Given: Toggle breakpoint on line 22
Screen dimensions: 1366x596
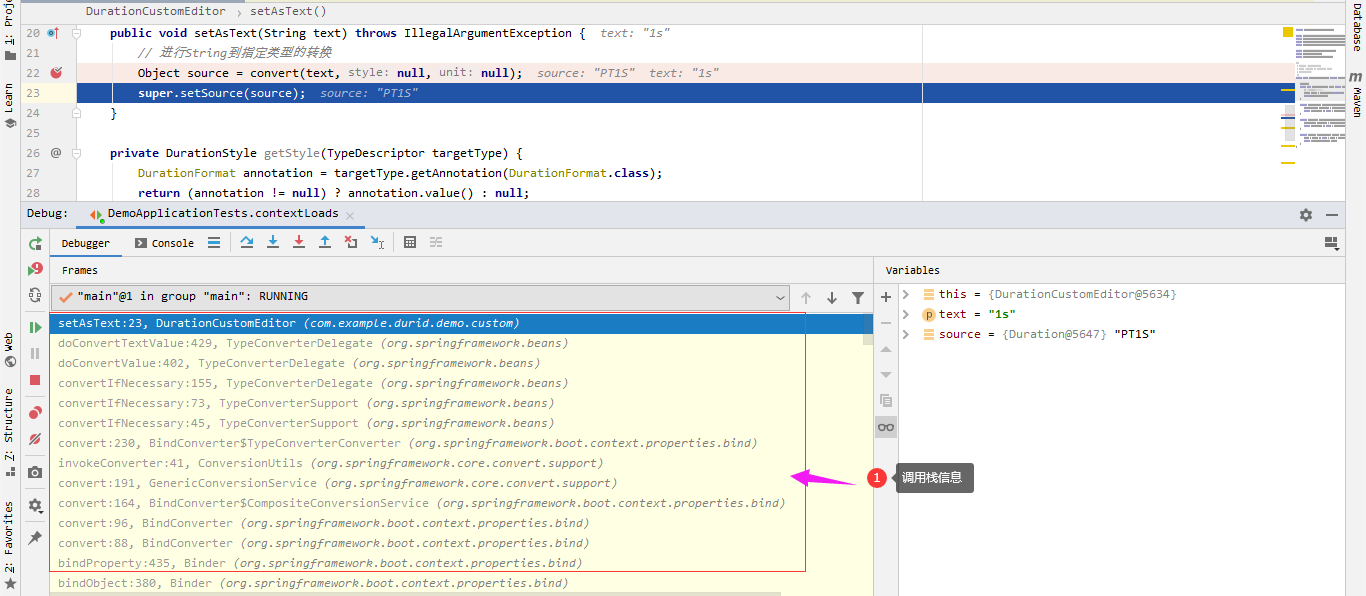Looking at the screenshot, I should 56,73.
